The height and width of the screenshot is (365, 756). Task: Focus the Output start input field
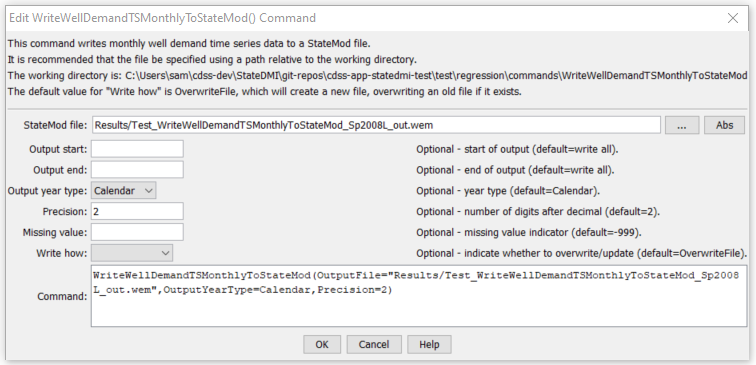[x=137, y=149]
